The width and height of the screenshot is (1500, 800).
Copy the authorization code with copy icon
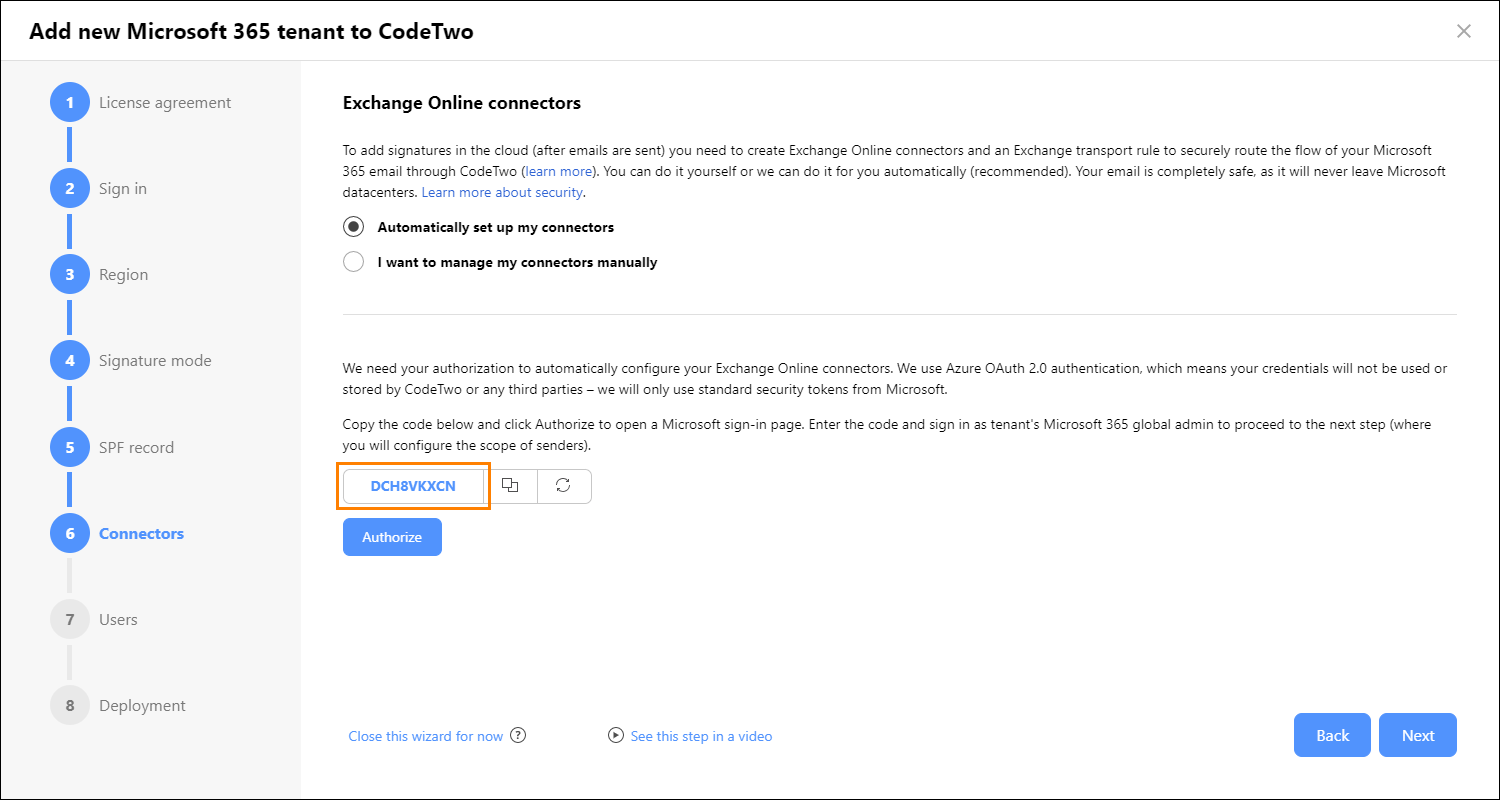[x=511, y=486]
